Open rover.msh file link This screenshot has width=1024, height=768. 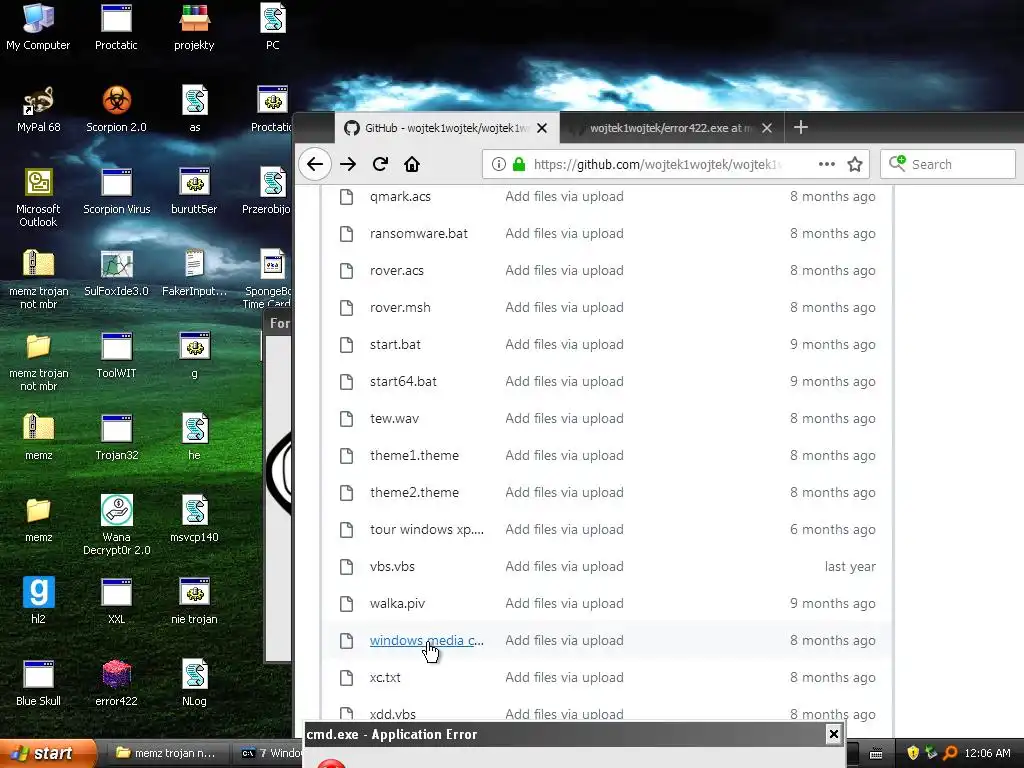[x=400, y=308]
